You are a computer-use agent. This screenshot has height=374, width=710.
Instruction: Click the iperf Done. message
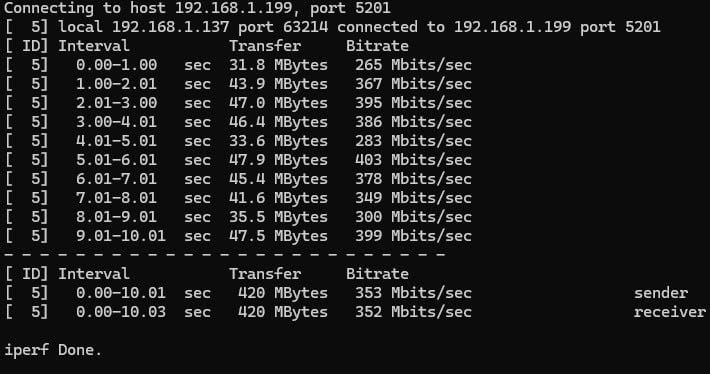click(53, 350)
